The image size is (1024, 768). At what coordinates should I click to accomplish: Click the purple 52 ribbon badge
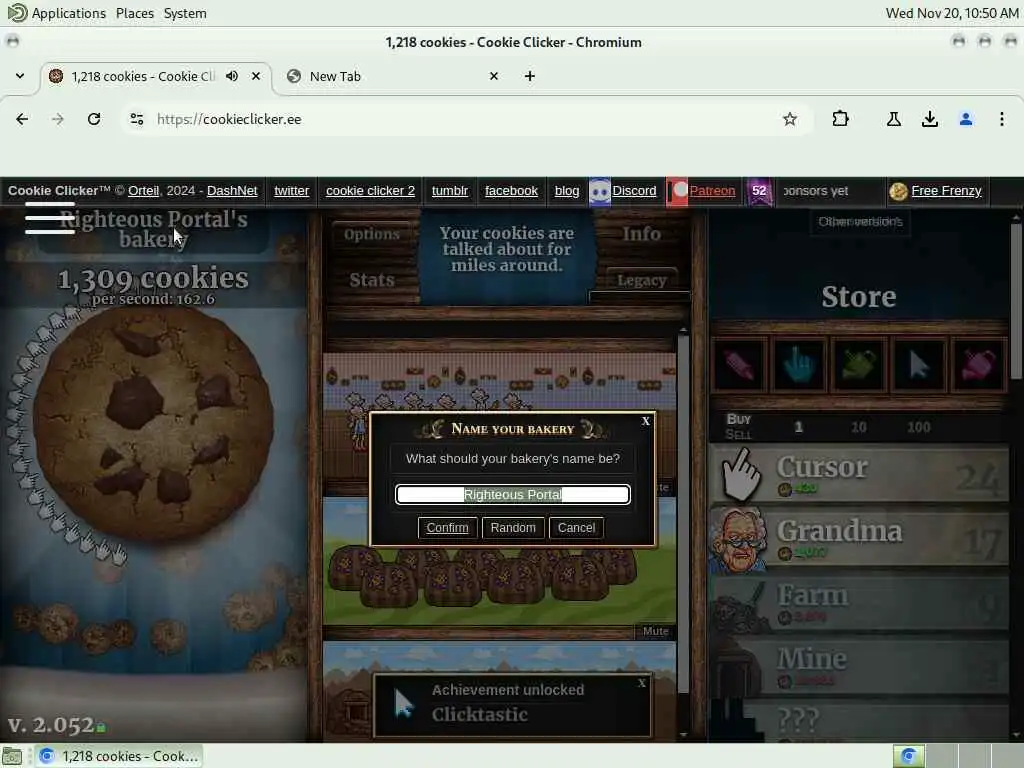760,192
